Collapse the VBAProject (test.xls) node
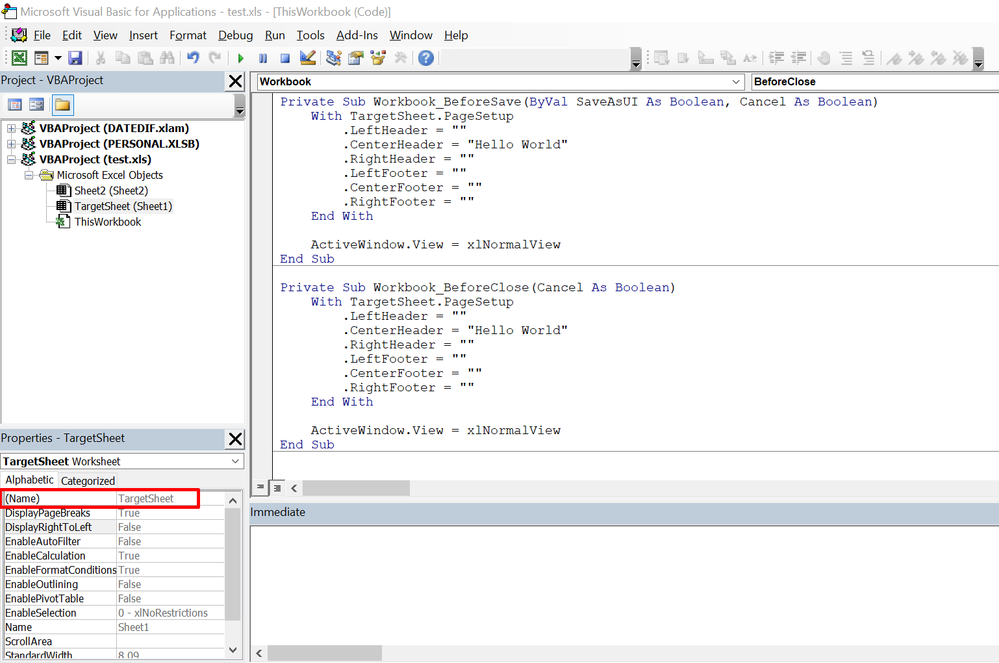Viewport: 999px width, 663px height. [11, 159]
